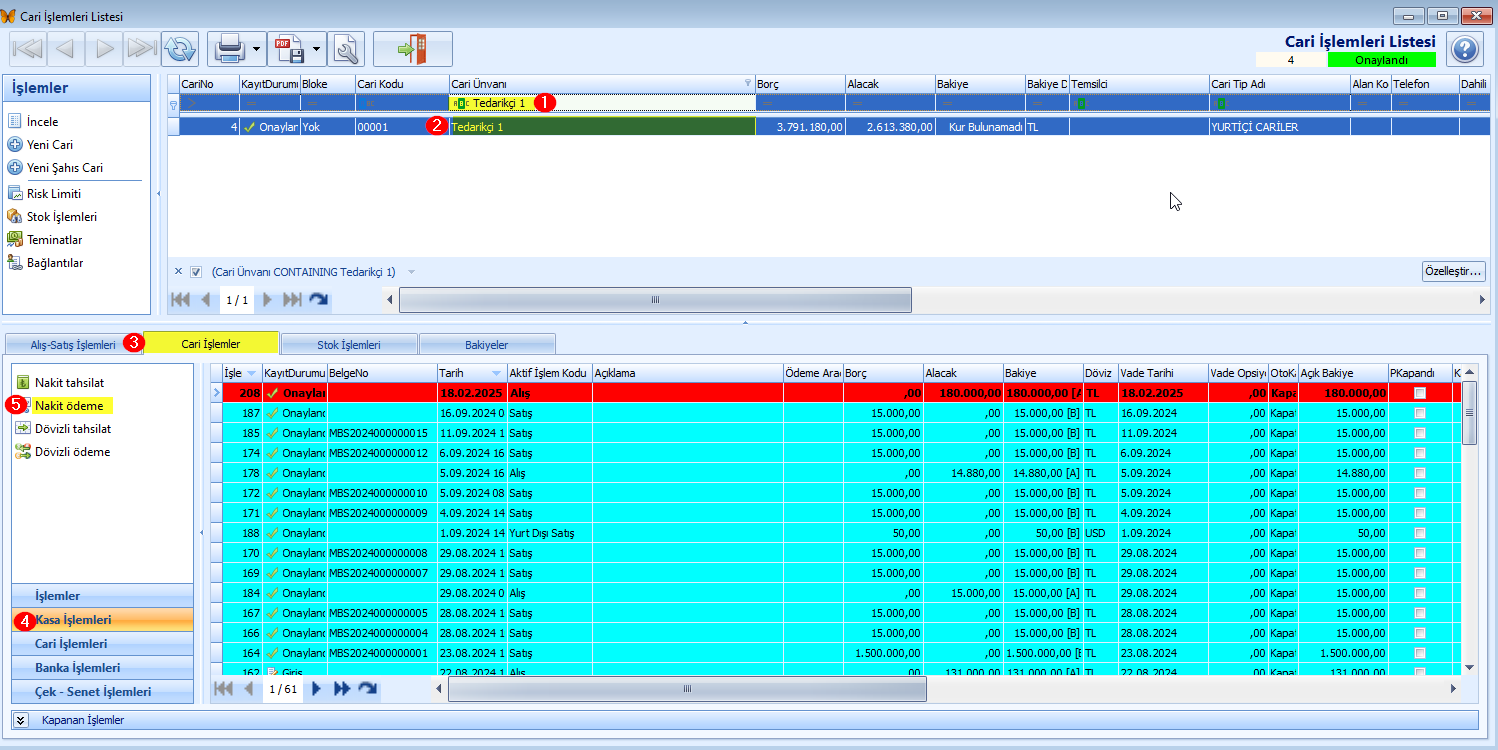Screen dimensions: 1498x750
Task: Tick the PKapandı checkbox for record 187
Action: pos(1419,413)
